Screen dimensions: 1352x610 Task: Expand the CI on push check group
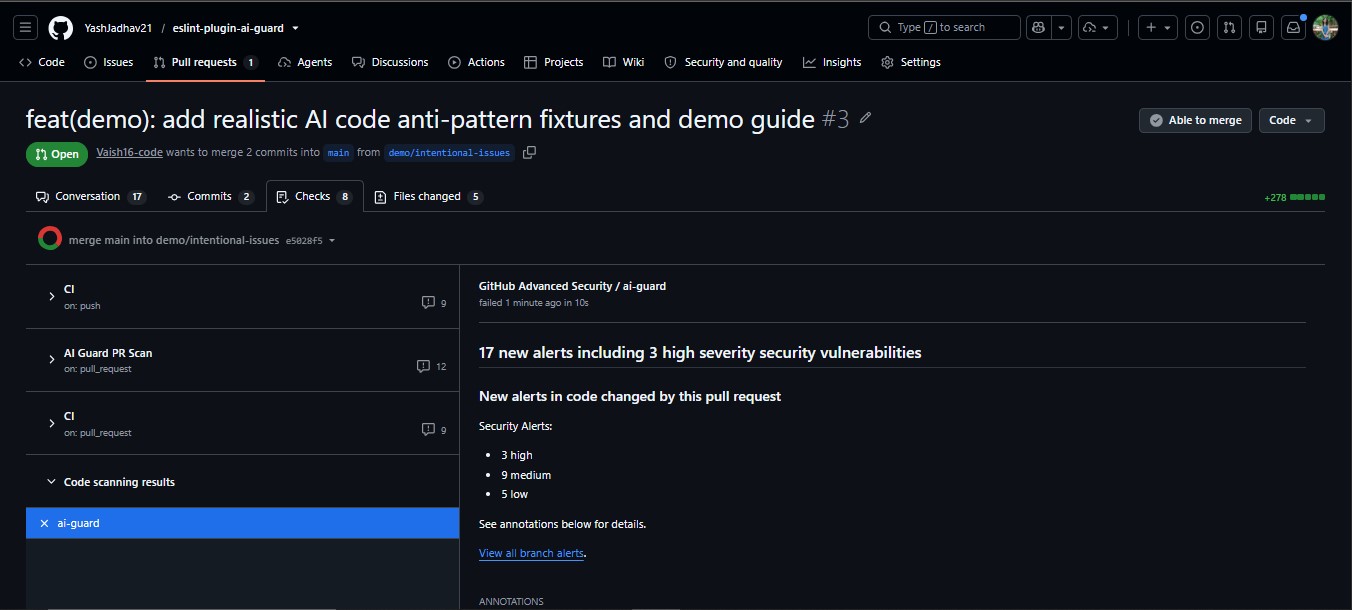pos(51,296)
